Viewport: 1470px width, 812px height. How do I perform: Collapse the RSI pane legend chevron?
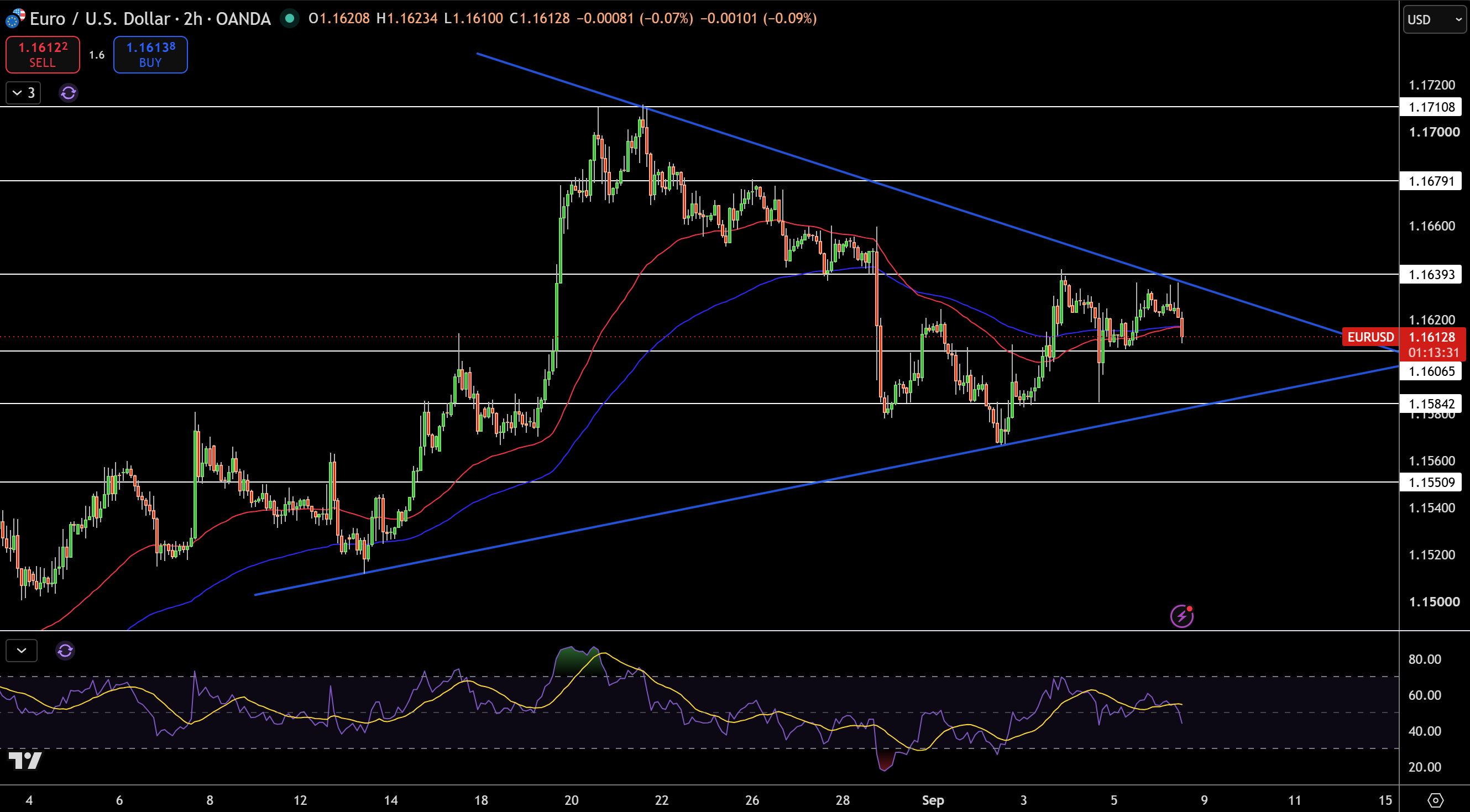point(22,651)
